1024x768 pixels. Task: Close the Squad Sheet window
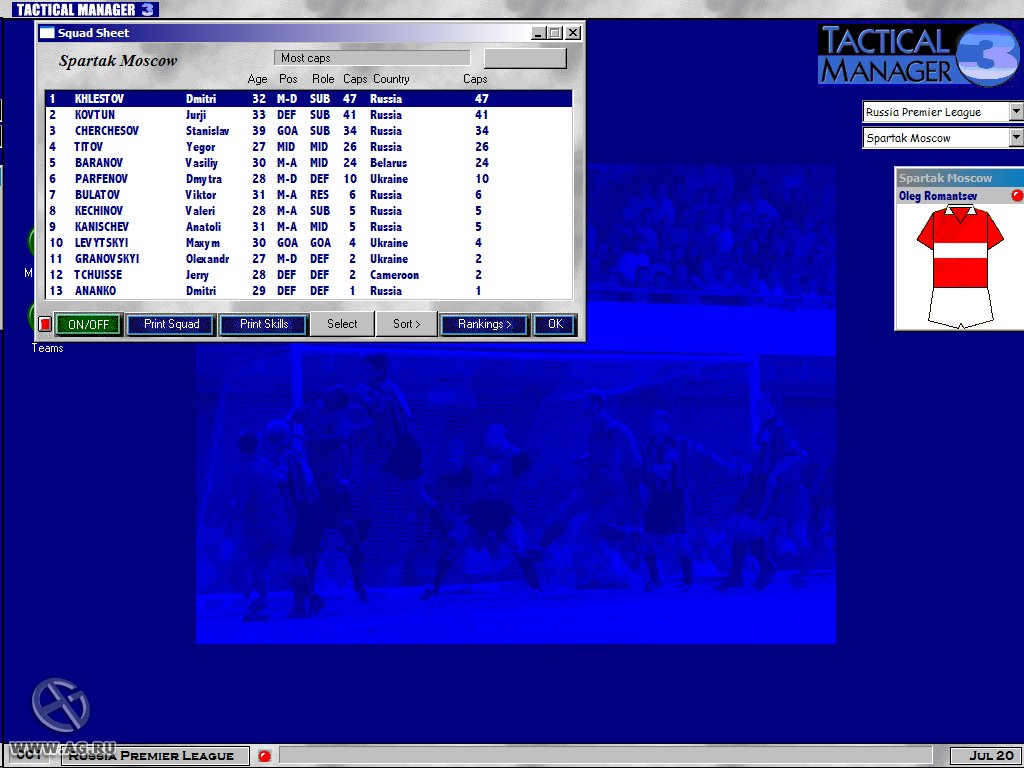click(573, 33)
